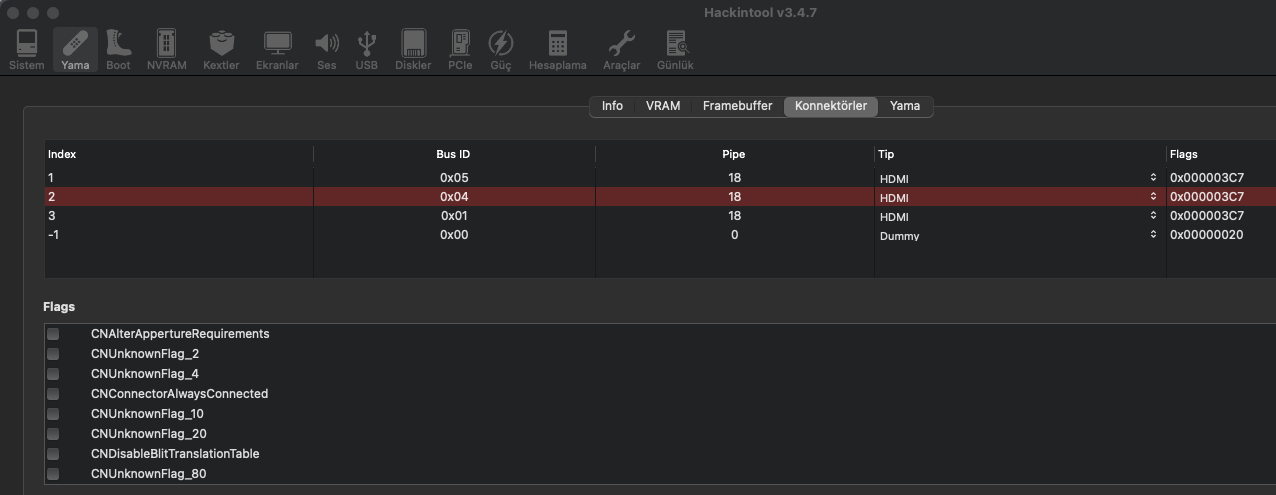
Task: Click the Bus ID column header
Action: 453,154
